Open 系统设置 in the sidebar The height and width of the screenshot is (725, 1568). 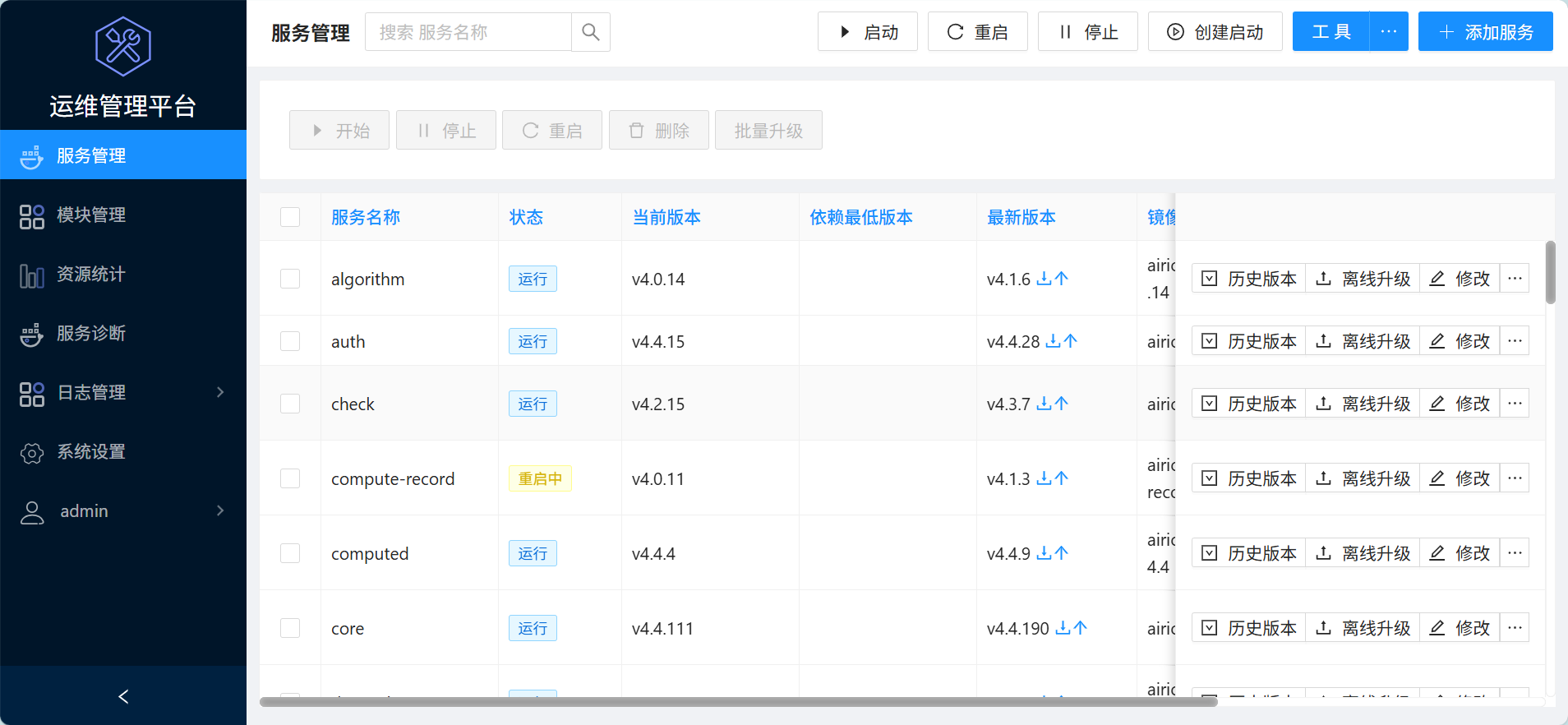pyautogui.click(x=123, y=452)
